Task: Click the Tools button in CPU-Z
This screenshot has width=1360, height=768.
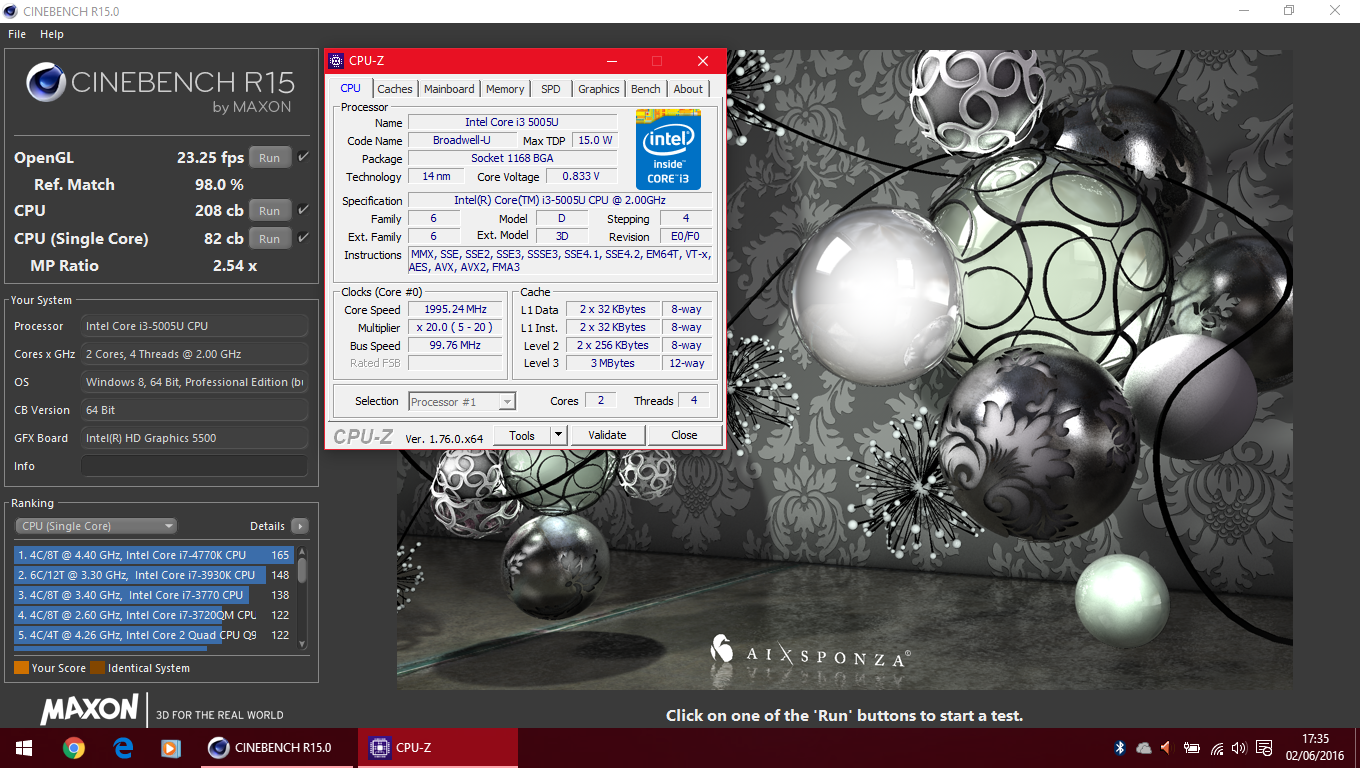Action: click(x=522, y=435)
